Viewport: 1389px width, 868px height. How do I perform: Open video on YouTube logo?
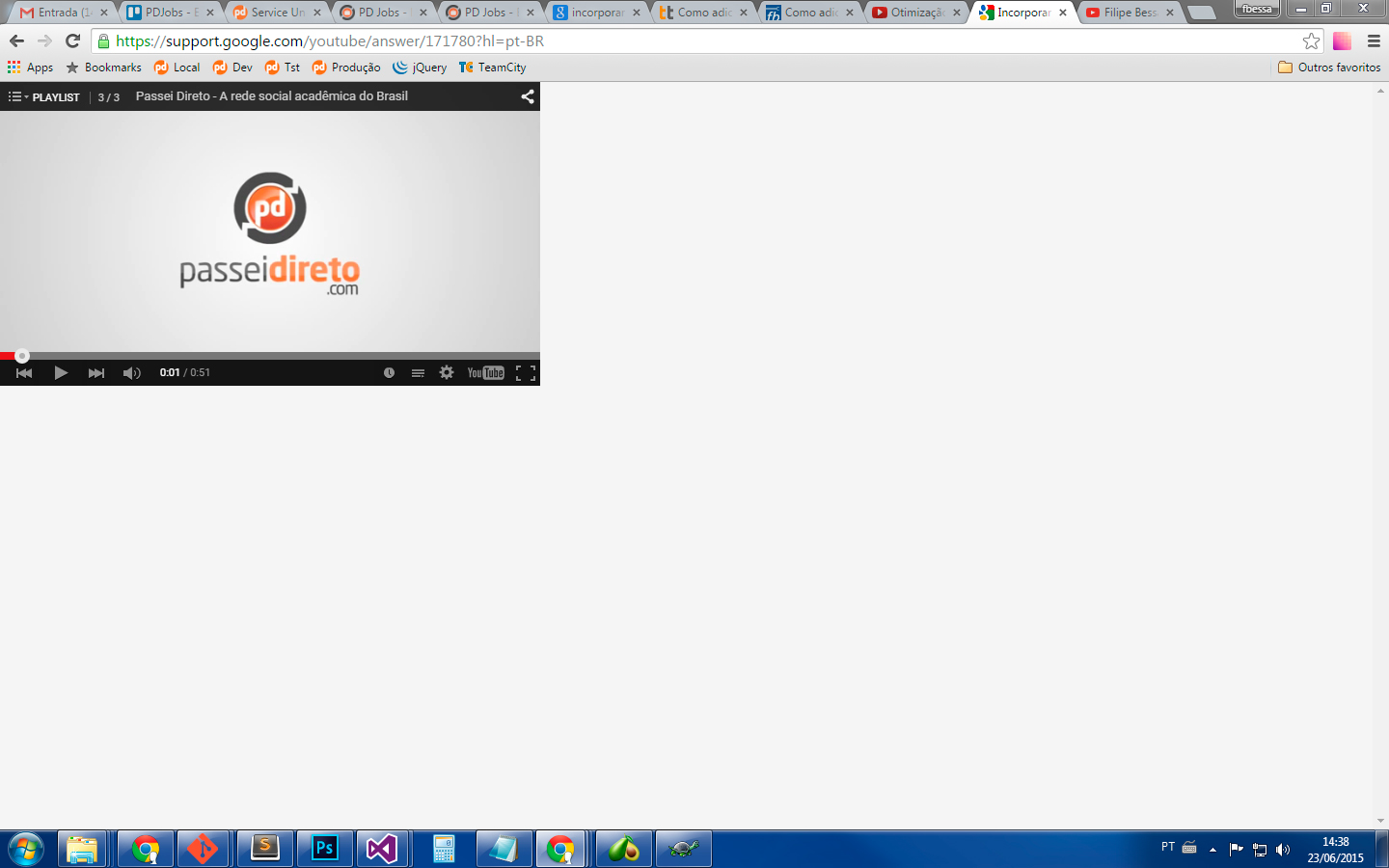pyautogui.click(x=486, y=373)
